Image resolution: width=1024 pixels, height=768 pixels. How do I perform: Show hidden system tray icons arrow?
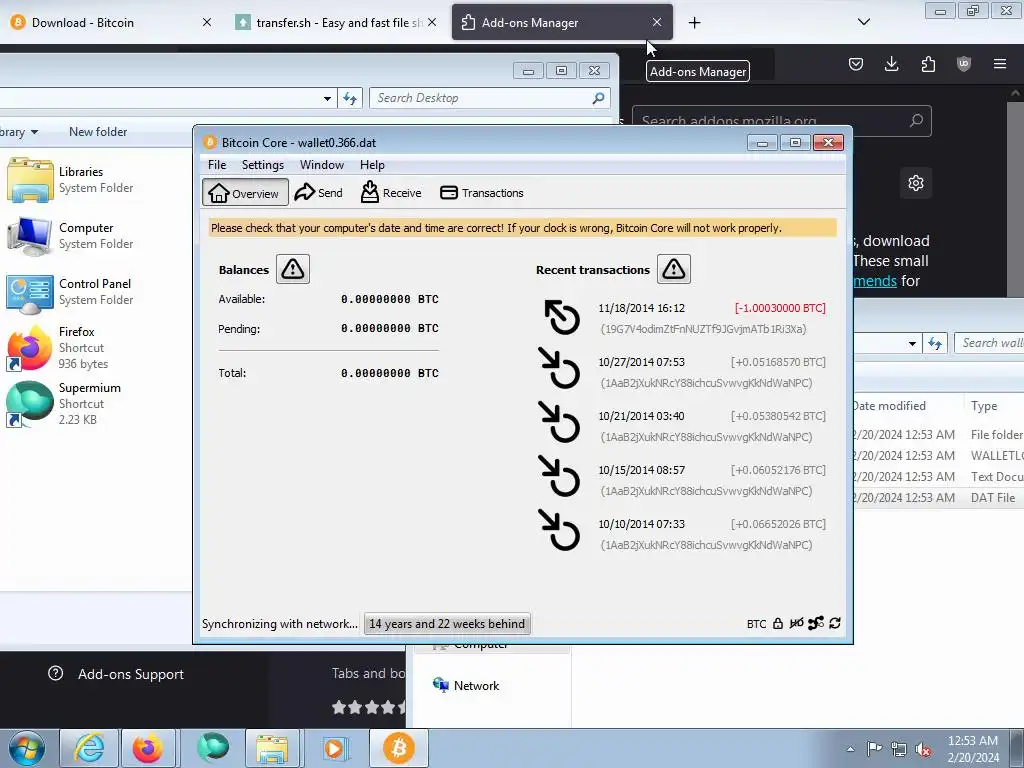click(850, 749)
